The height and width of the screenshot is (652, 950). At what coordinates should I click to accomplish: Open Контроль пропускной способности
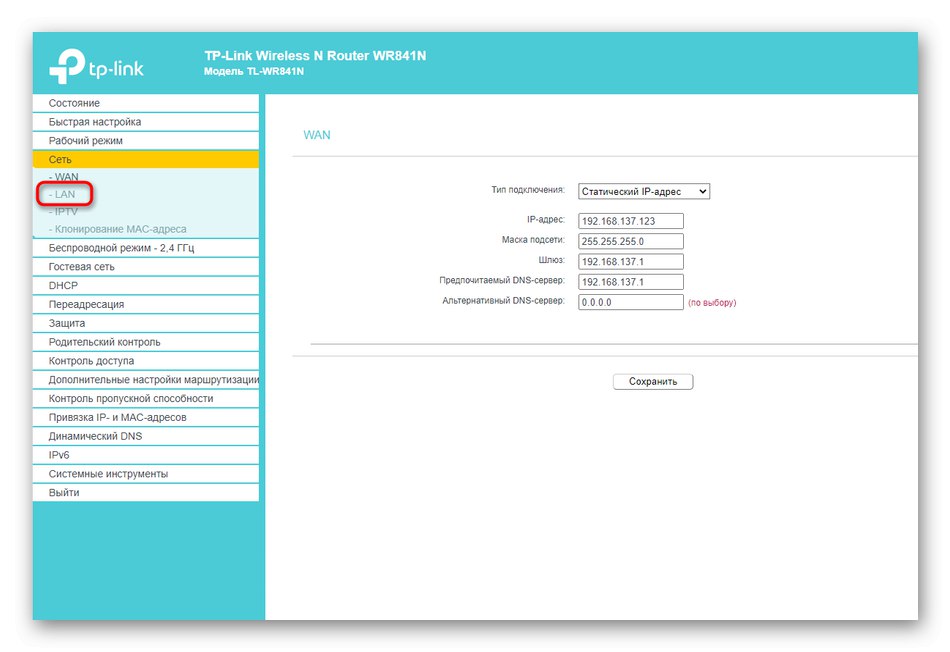(x=145, y=398)
